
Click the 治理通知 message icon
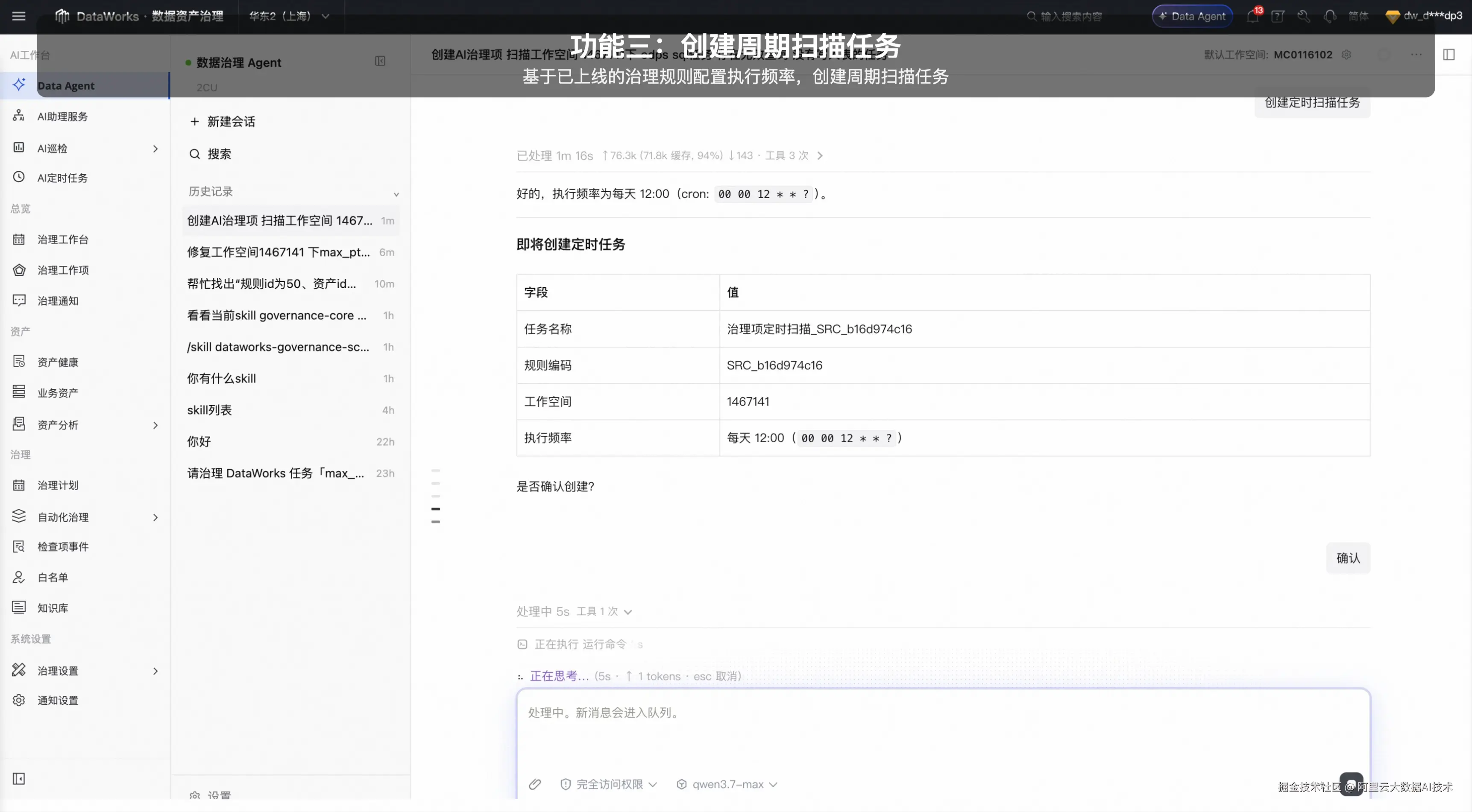[19, 301]
